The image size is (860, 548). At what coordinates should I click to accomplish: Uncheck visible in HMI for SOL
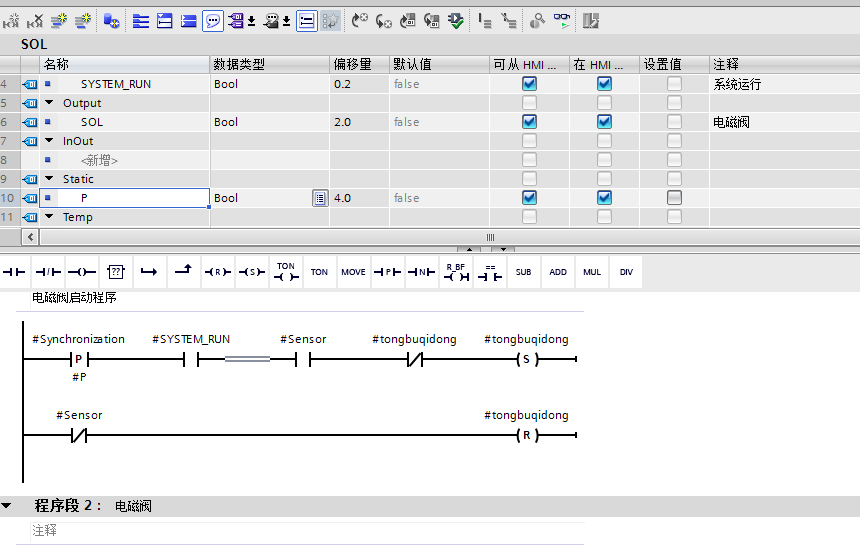tap(604, 122)
